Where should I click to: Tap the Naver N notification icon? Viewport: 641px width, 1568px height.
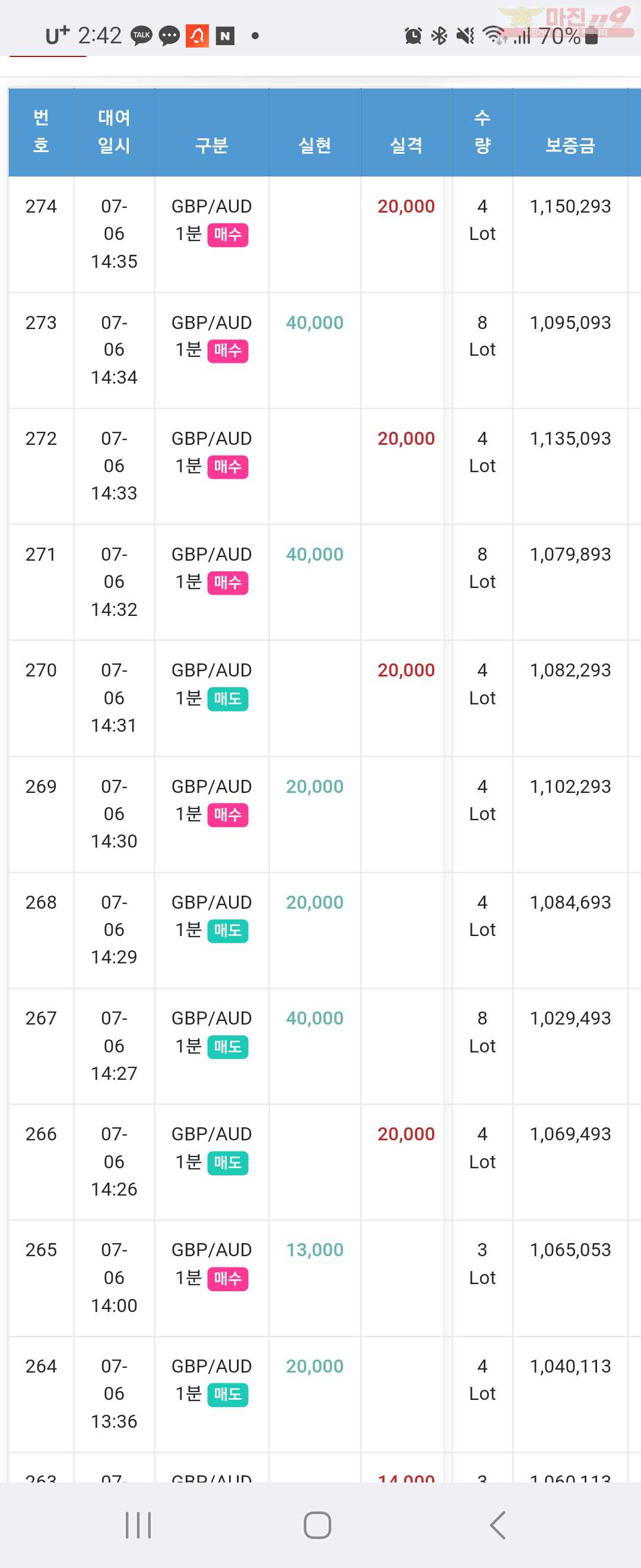click(x=225, y=36)
